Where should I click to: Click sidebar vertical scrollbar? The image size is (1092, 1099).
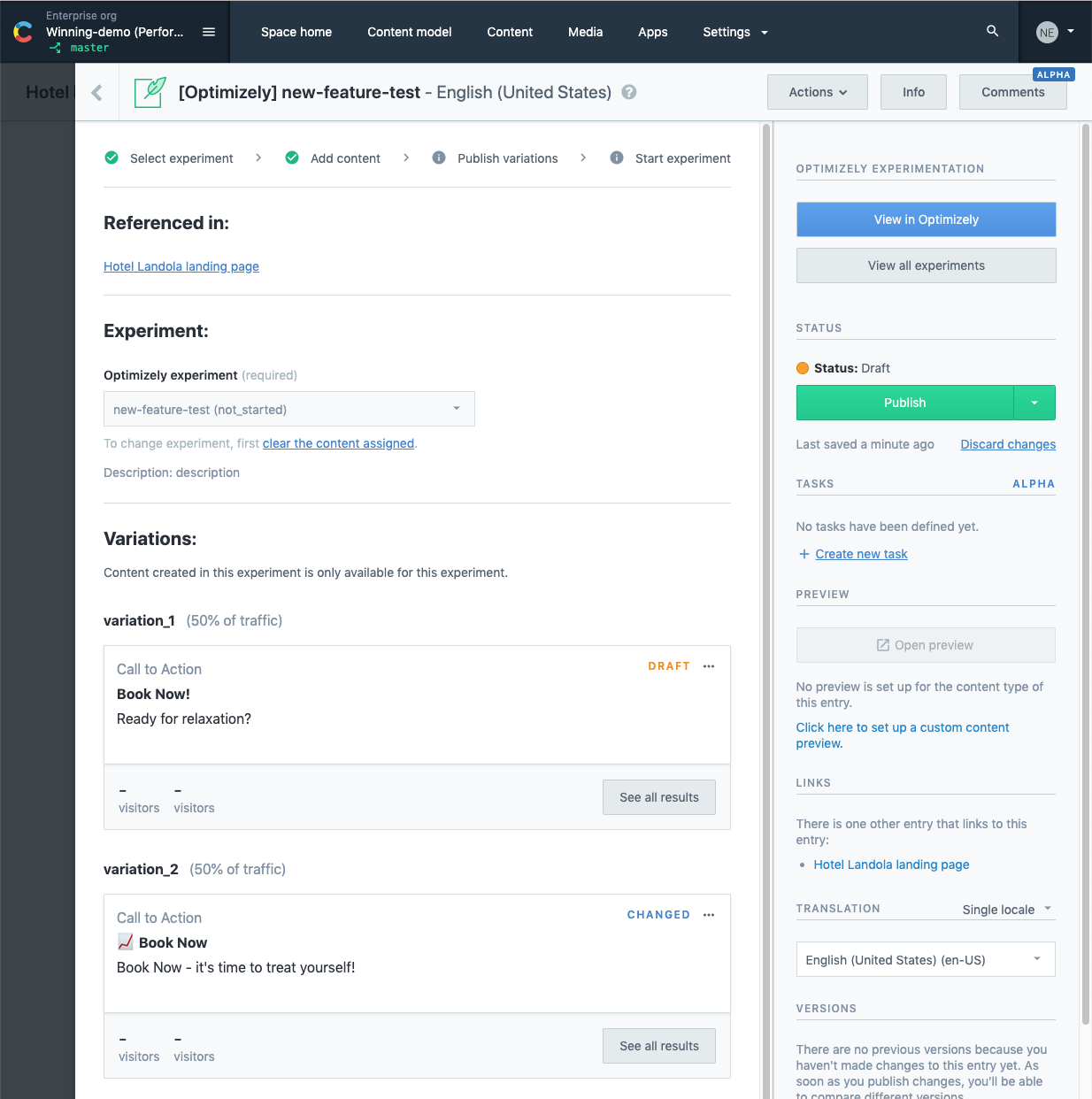pyautogui.click(x=1086, y=573)
